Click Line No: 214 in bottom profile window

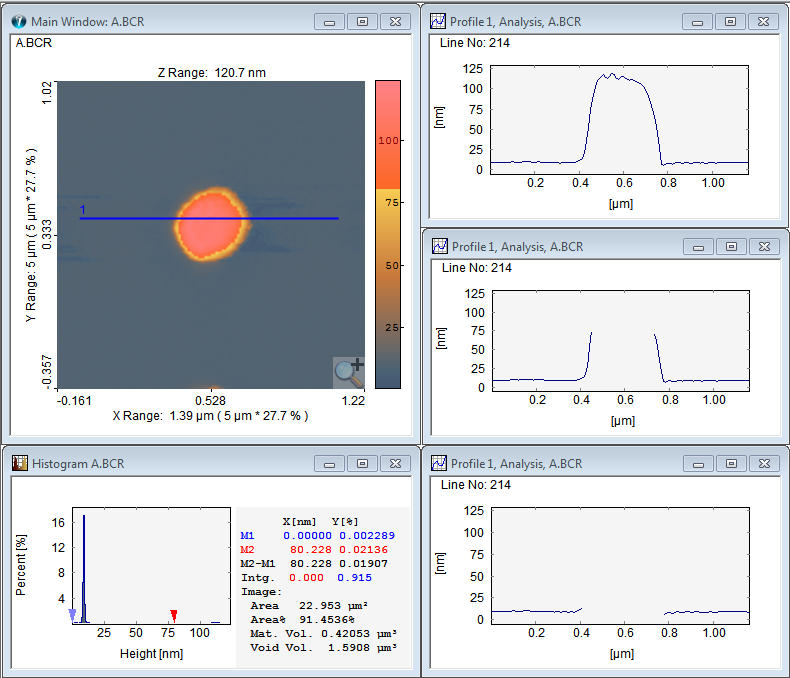(476, 485)
